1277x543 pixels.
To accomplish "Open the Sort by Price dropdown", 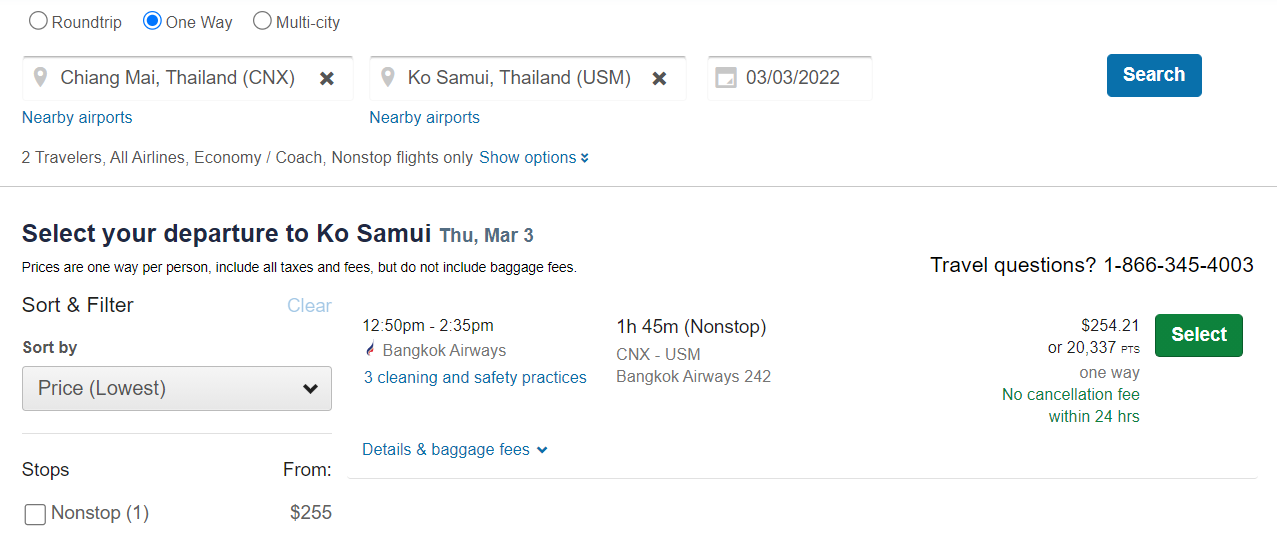I will coord(177,388).
